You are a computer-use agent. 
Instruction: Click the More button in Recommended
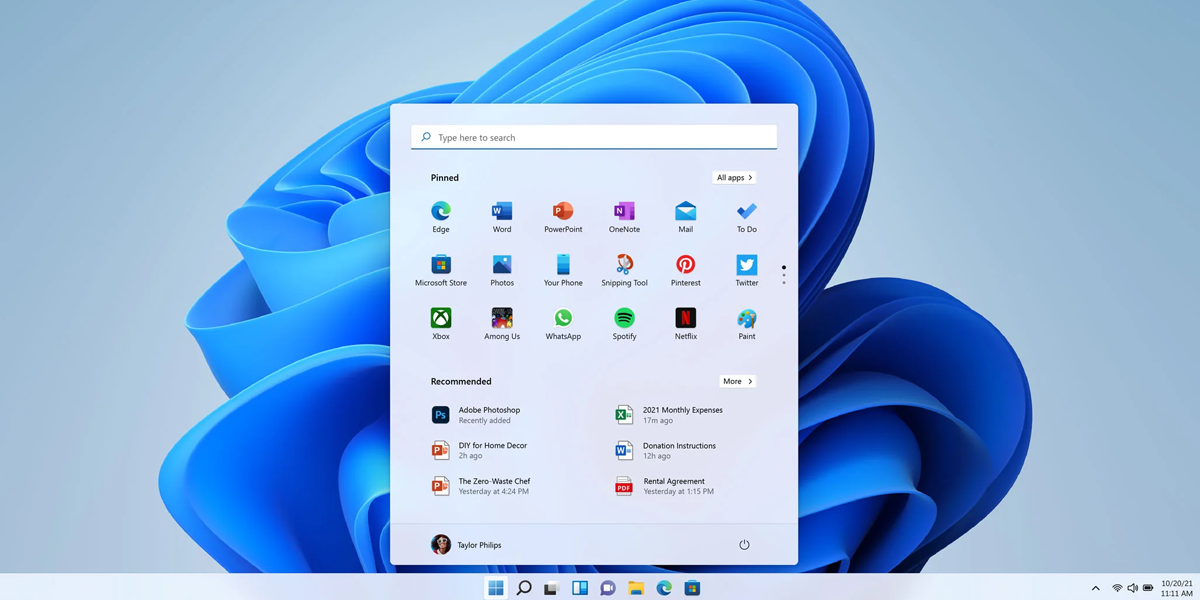(737, 381)
